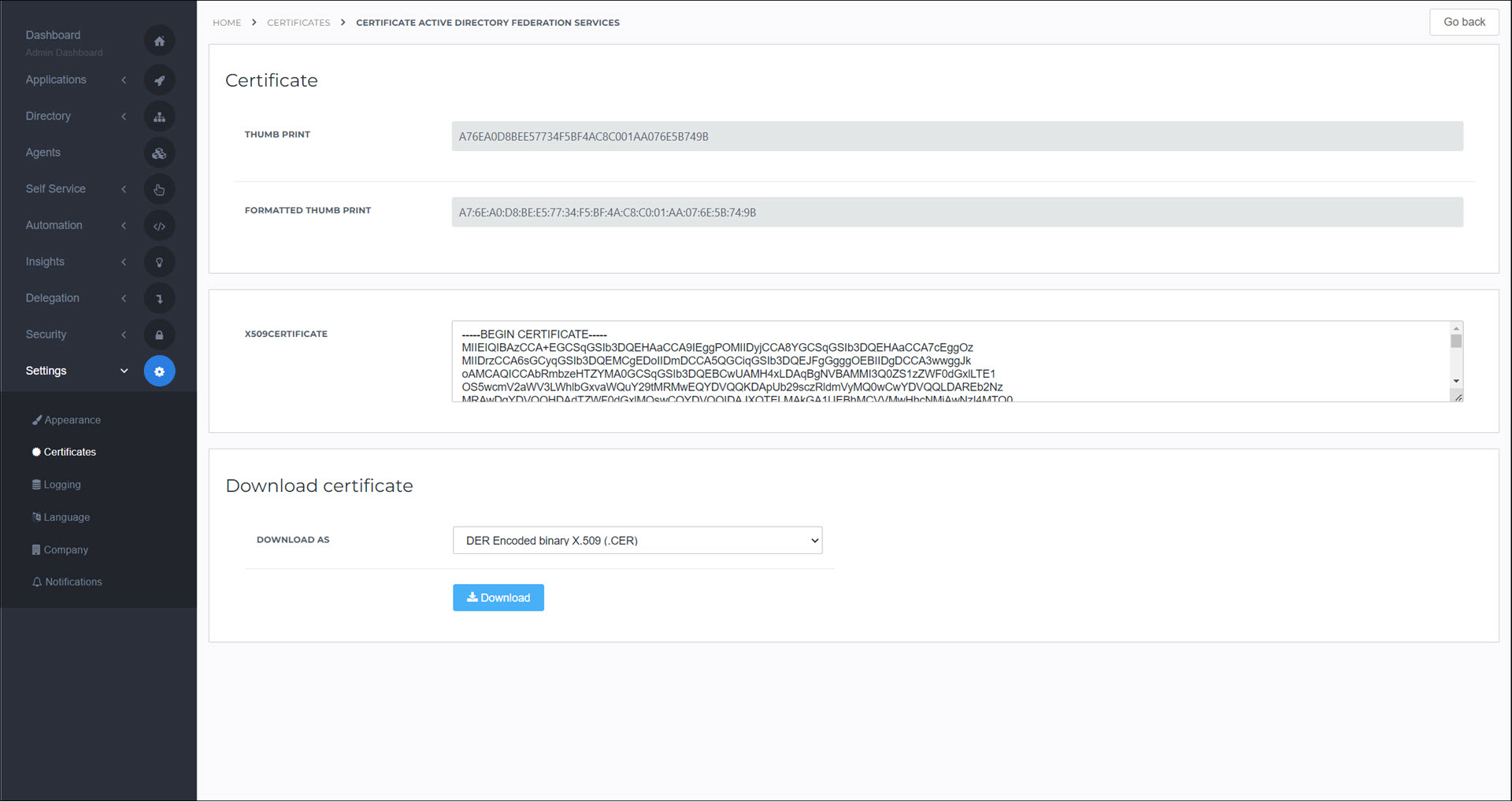Viewport: 1512px width, 802px height.
Task: Expand the Self Service menu chevron
Action: pos(124,189)
